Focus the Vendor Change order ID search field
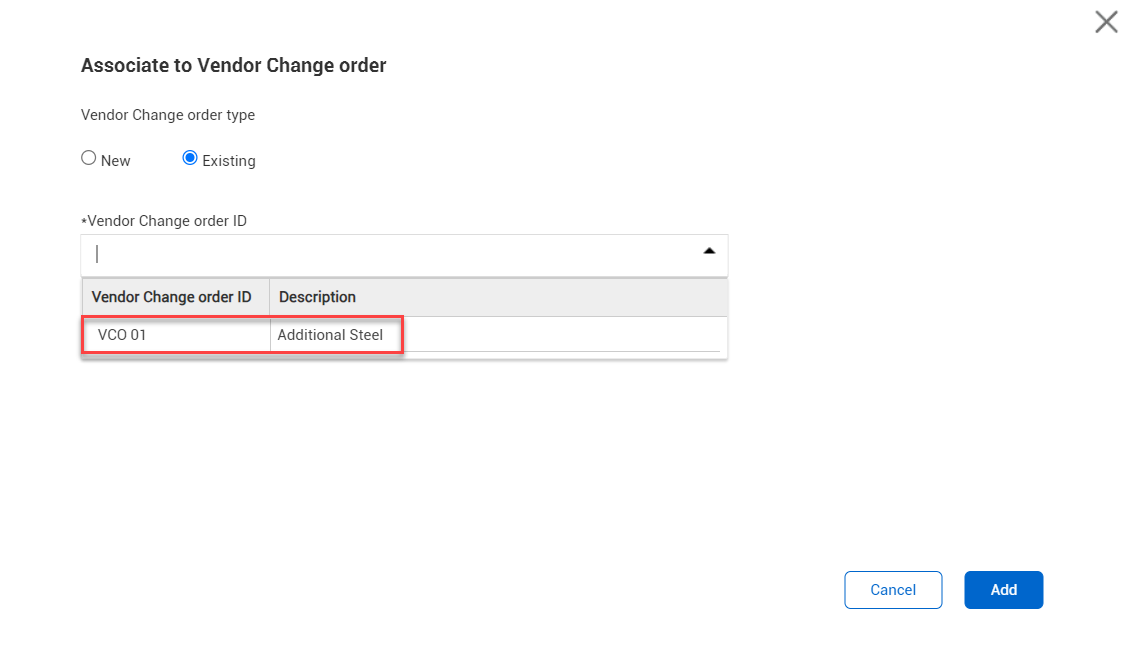This screenshot has height=651, width=1121. [x=390, y=255]
